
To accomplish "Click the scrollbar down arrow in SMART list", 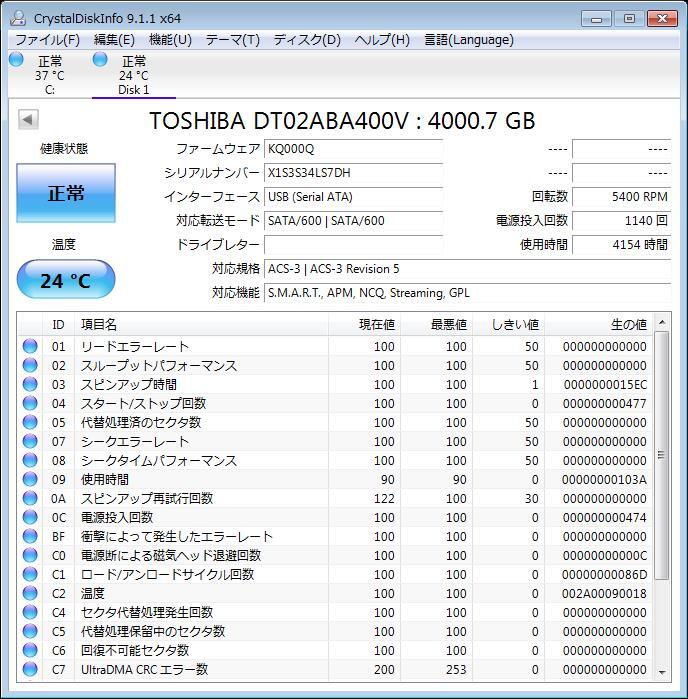I will [662, 673].
